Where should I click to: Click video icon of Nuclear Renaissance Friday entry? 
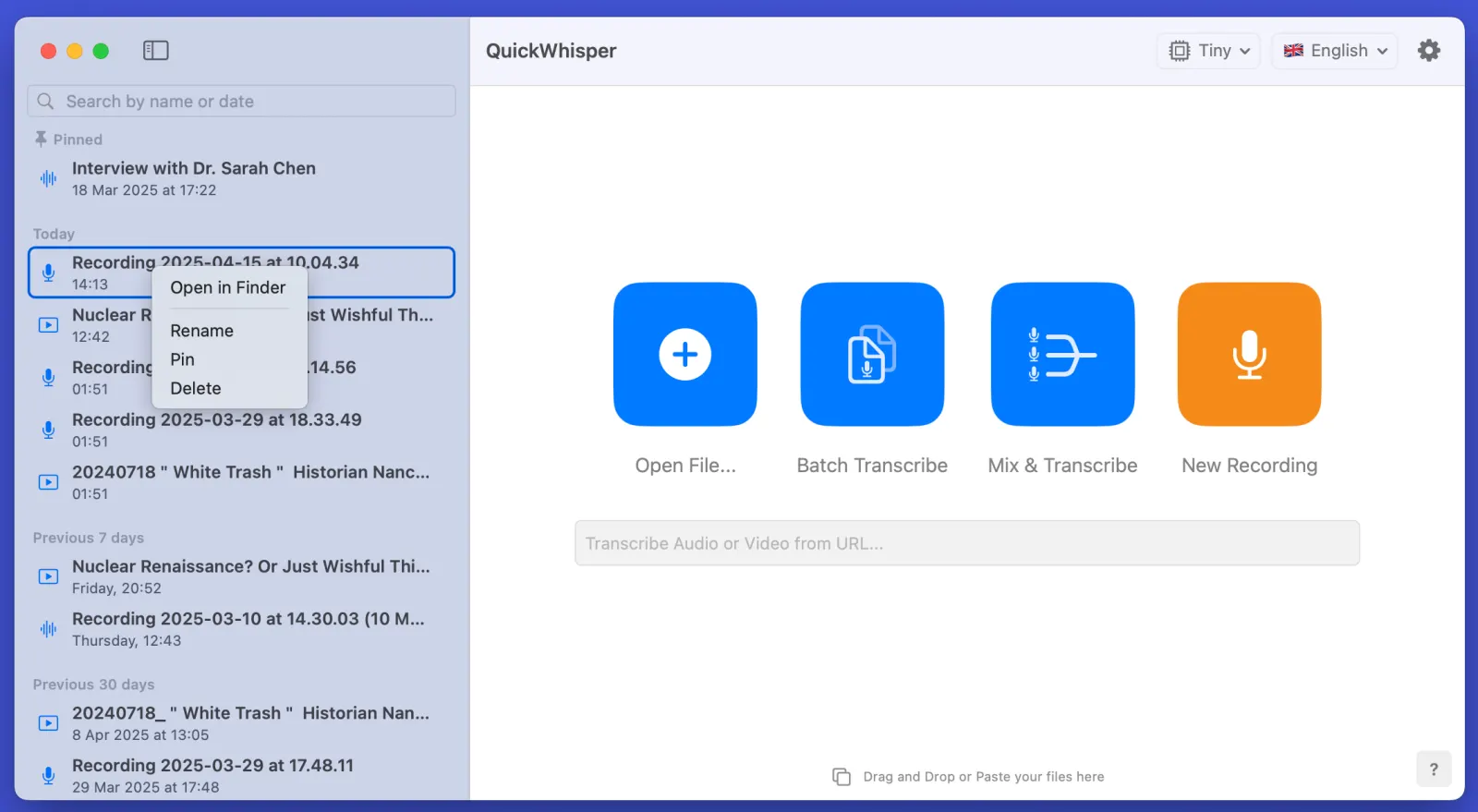48,576
